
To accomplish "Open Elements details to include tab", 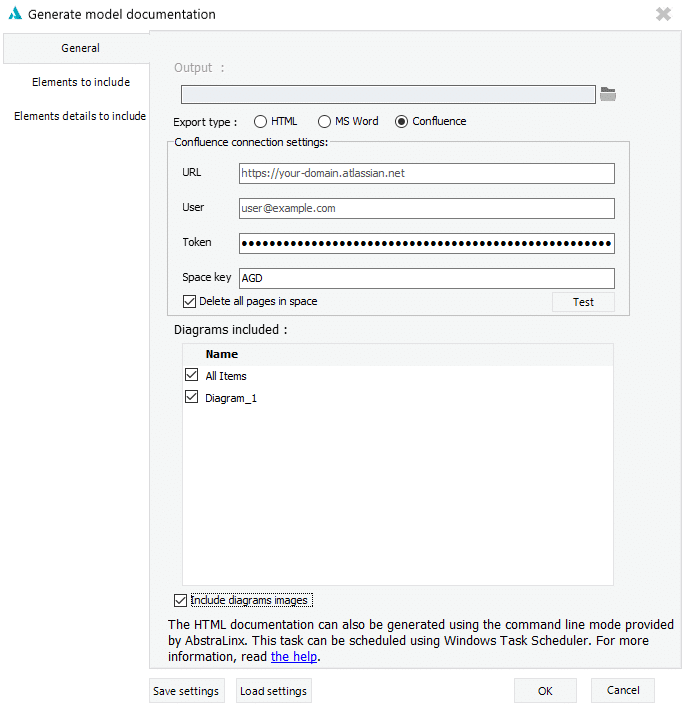I will (80, 116).
